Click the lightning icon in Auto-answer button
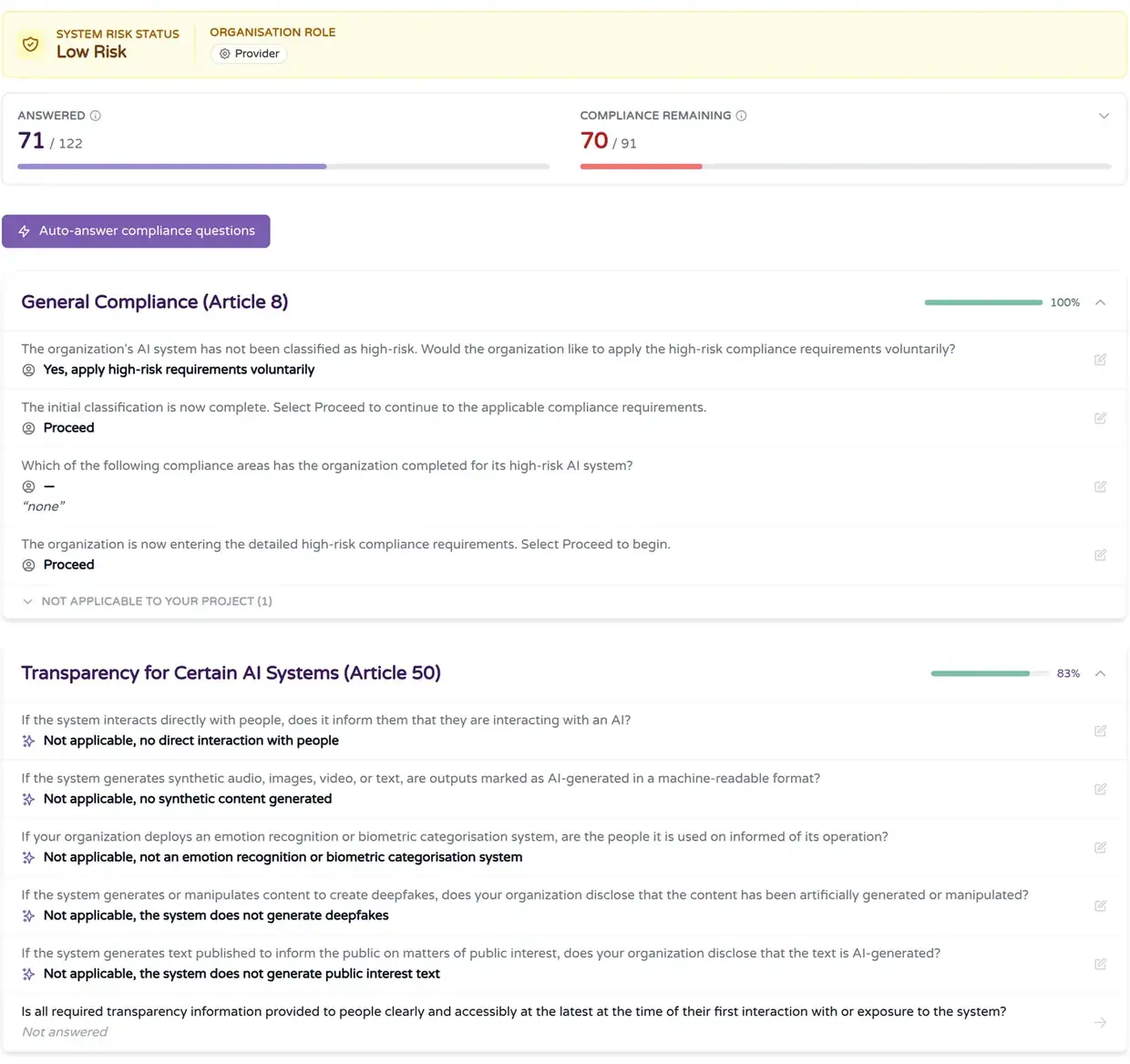Viewport: 1130px width, 1064px height. coord(25,231)
